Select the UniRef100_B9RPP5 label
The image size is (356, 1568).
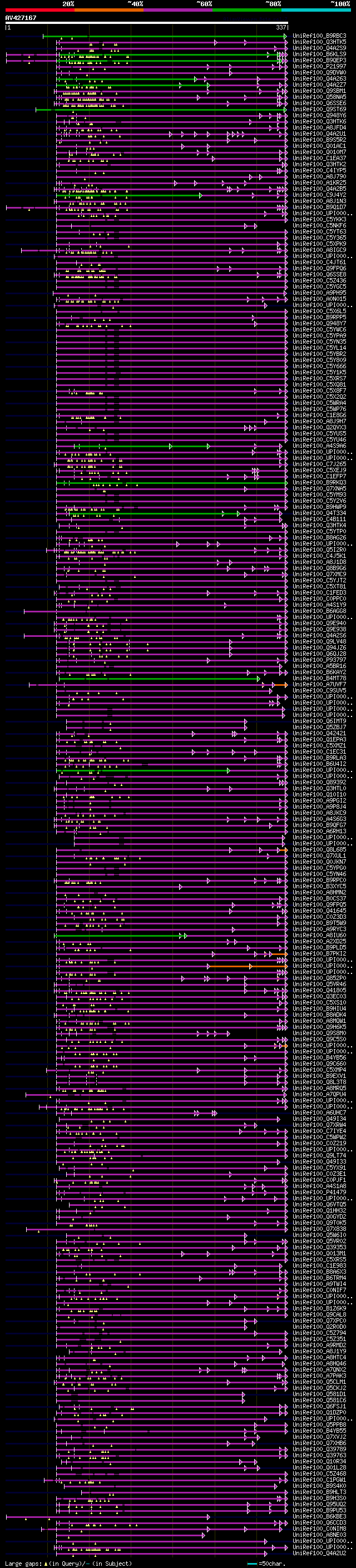click(319, 317)
